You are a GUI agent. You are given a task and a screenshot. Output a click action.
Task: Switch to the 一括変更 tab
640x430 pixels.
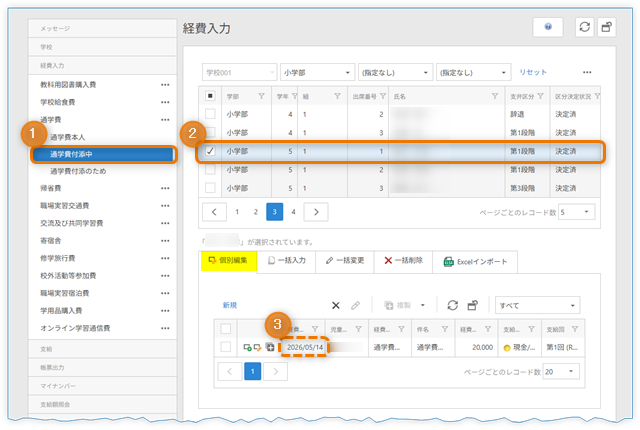coord(345,261)
